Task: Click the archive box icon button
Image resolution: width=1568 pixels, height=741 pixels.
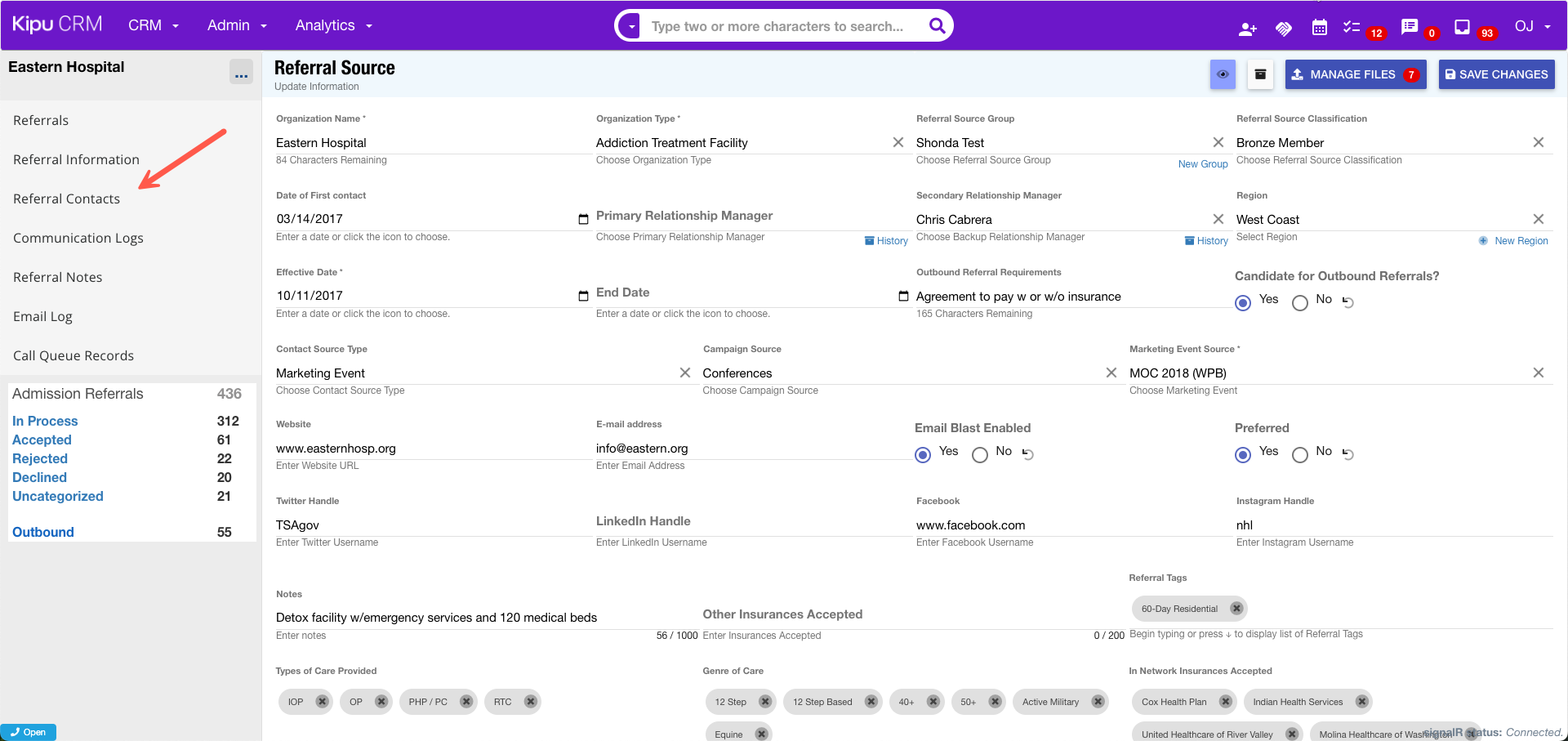Action: tap(1260, 74)
